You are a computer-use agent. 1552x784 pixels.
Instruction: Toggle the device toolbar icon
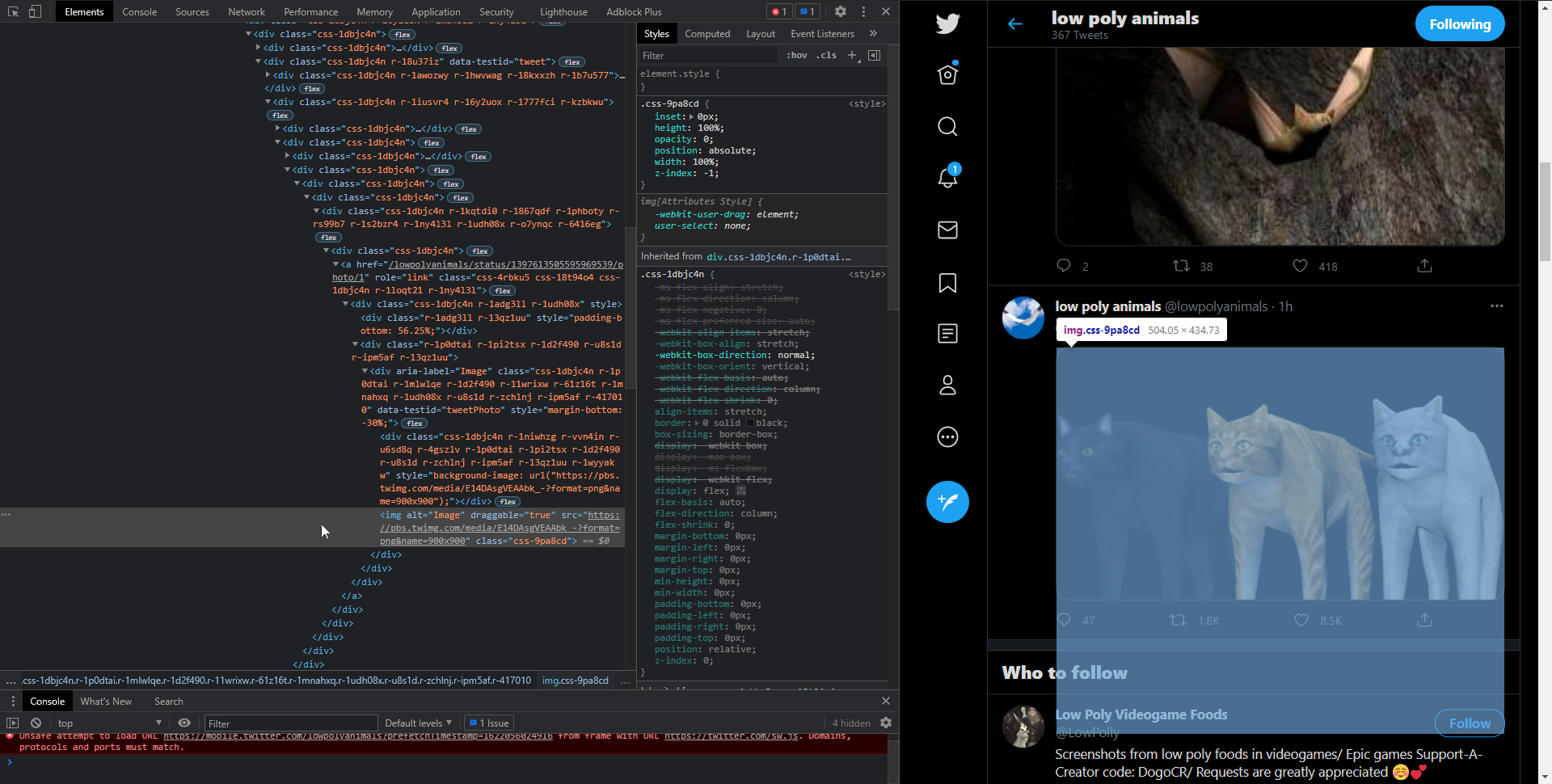pos(35,11)
